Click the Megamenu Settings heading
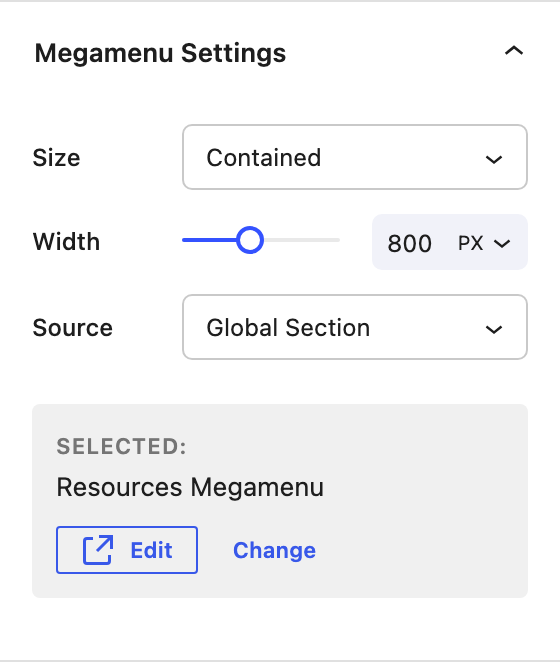 pos(160,53)
